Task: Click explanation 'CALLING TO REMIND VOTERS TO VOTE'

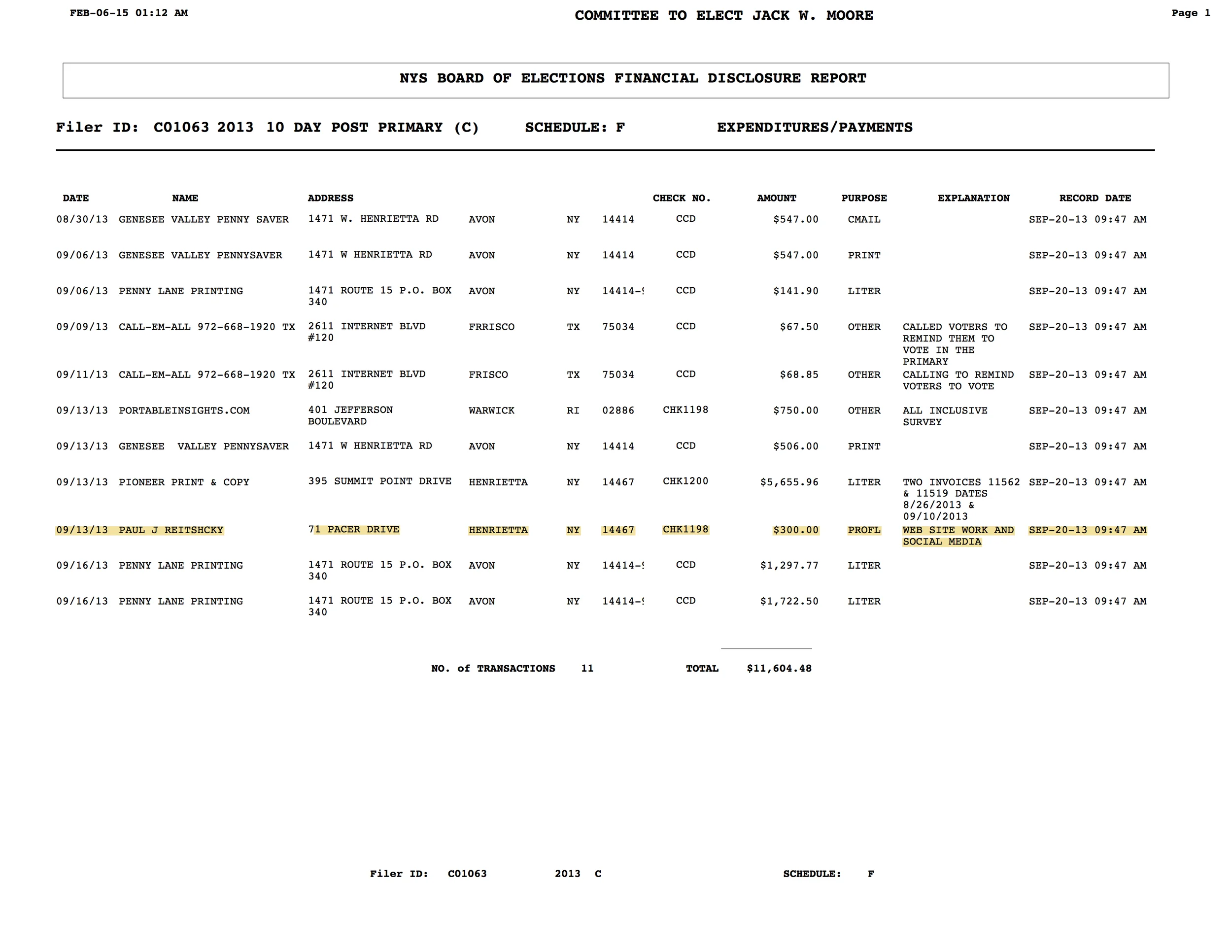Action: coord(958,381)
